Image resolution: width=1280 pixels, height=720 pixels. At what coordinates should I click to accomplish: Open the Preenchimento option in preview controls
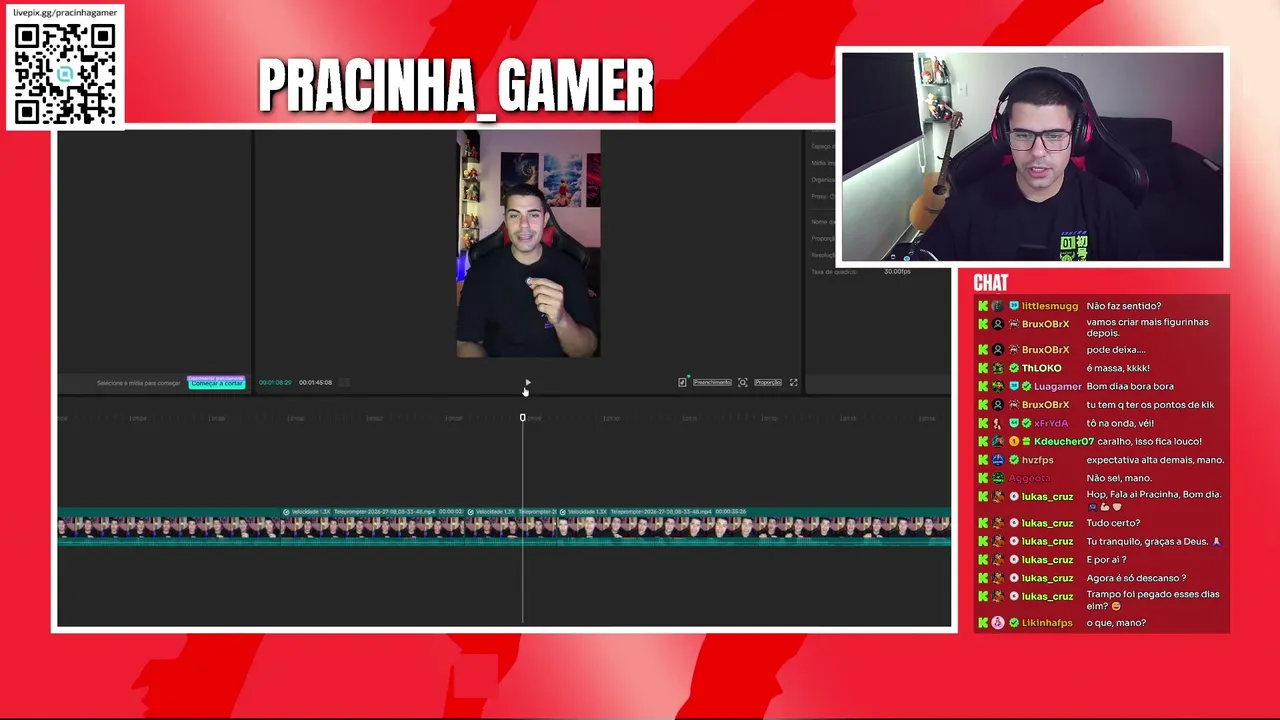(x=712, y=382)
